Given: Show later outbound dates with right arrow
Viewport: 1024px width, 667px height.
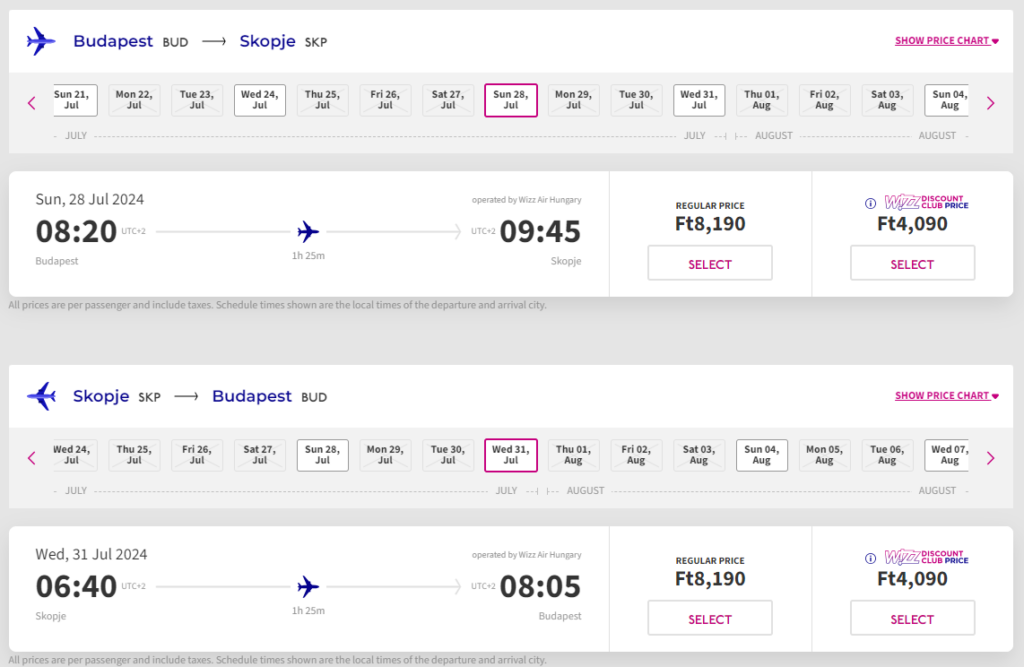Looking at the screenshot, I should coord(991,103).
